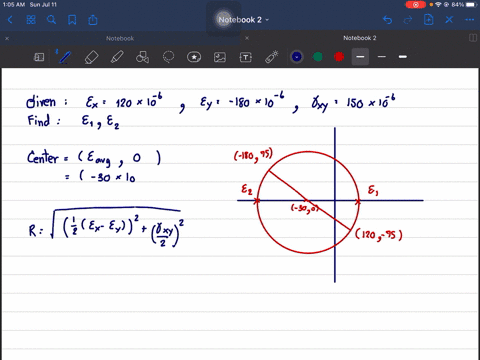Tap the battery 84% status indicator
480x360 pixels.
(464, 5)
